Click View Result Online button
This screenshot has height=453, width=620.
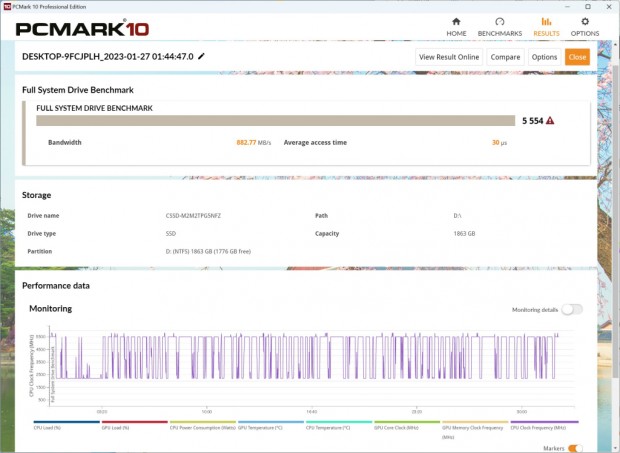(449, 57)
